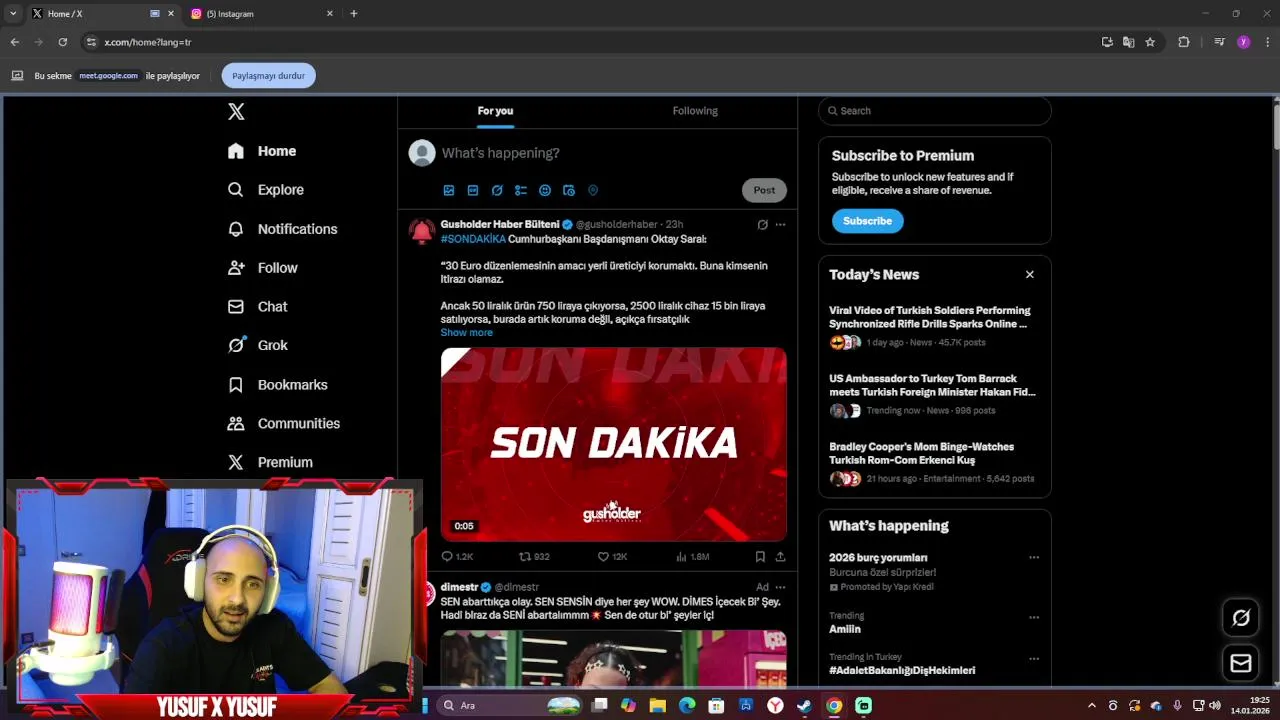View analytics of Gusholder post (1.8M)
1280x720 pixels.
pos(692,556)
